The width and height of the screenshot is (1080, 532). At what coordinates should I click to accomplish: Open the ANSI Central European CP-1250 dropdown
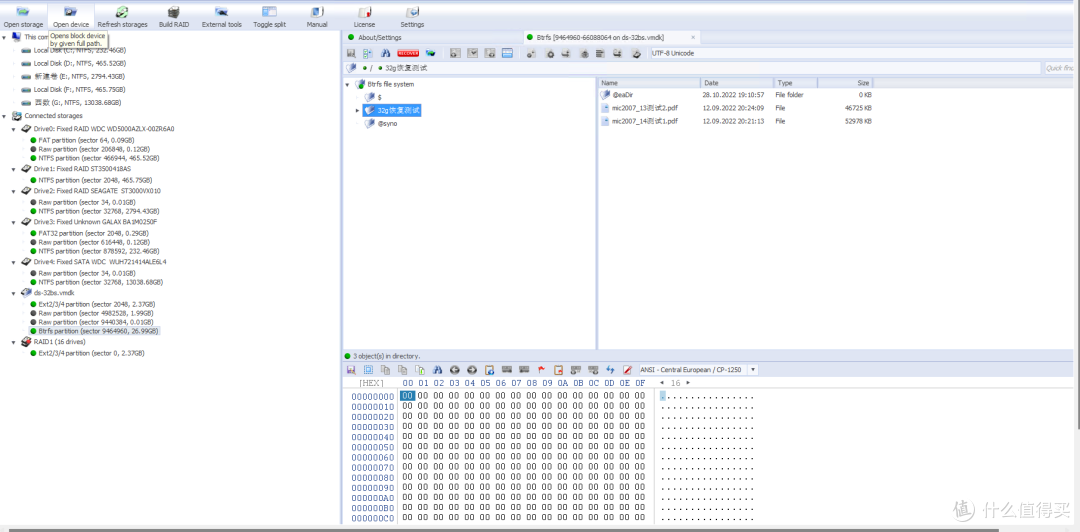click(753, 370)
